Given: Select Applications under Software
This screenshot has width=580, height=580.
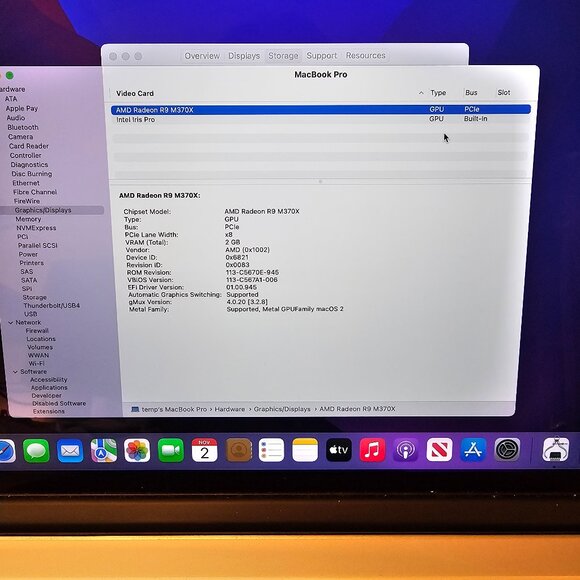Looking at the screenshot, I should 49,388.
